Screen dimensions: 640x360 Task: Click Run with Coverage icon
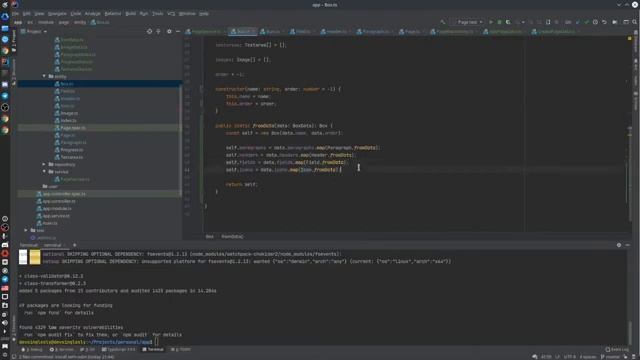(x=508, y=22)
